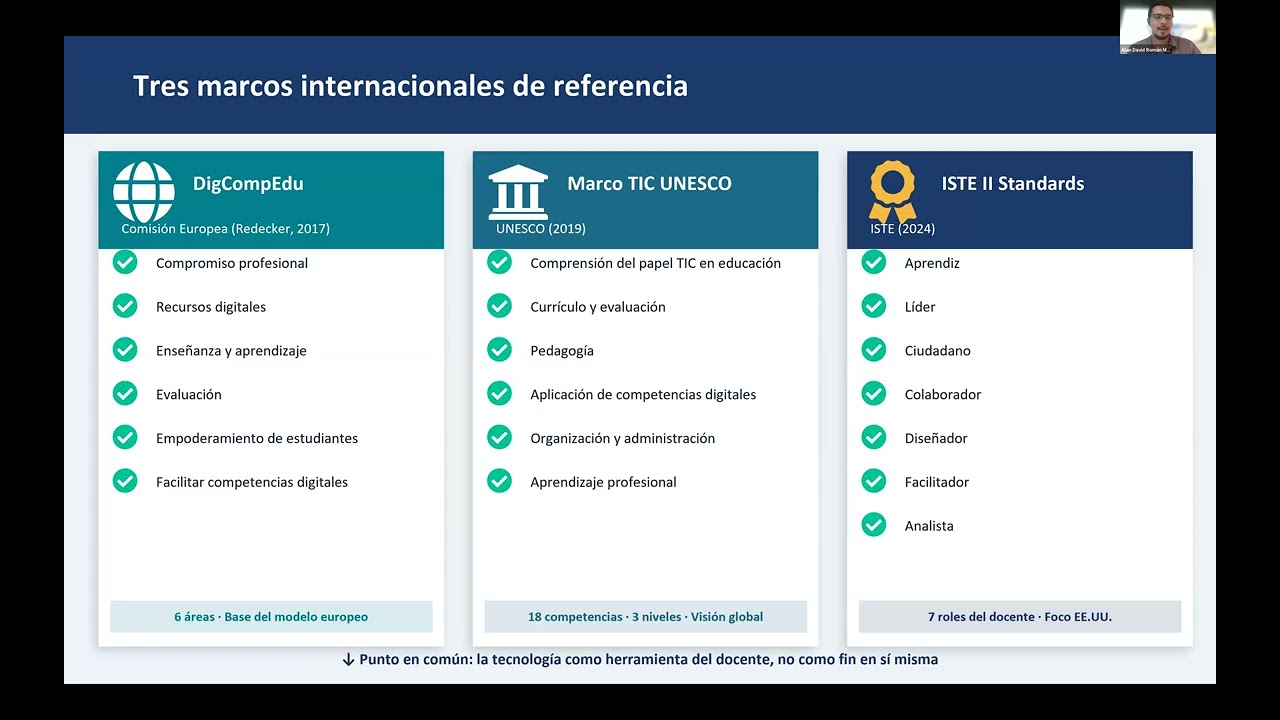Click the checkmark beside Evaluación
Viewport: 1280px width, 720px height.
tap(125, 394)
